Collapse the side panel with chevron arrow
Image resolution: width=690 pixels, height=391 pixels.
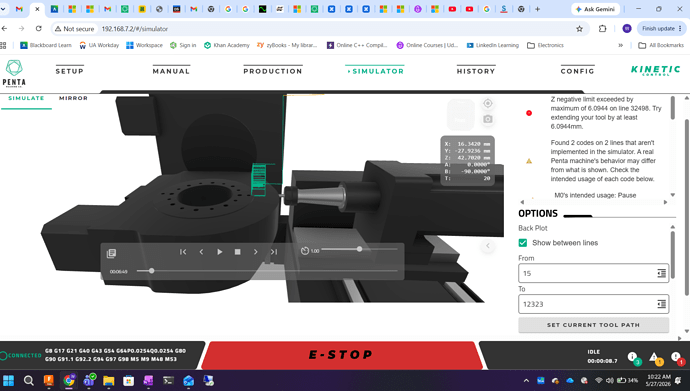tap(488, 246)
